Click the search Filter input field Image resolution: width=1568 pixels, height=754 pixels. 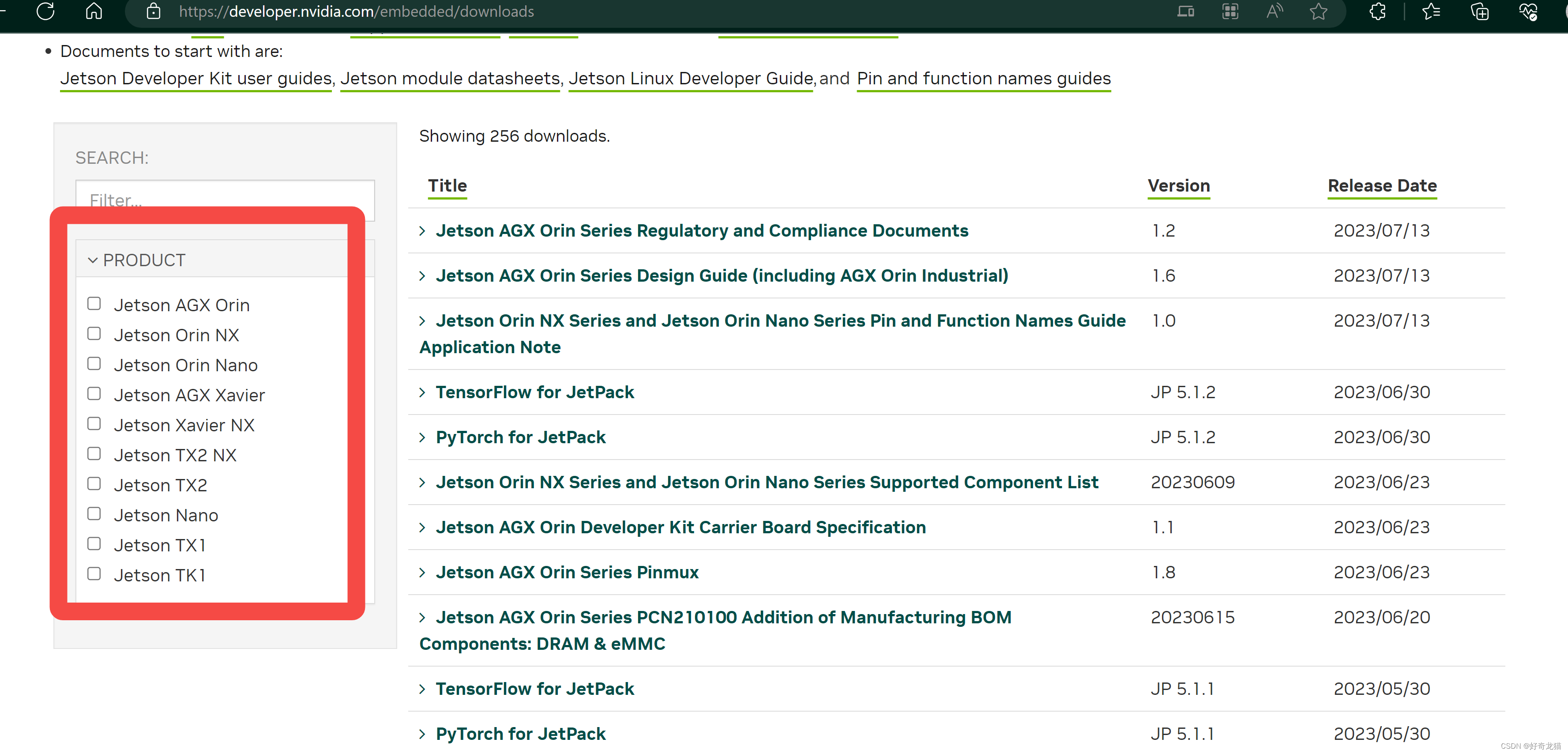[225, 195]
